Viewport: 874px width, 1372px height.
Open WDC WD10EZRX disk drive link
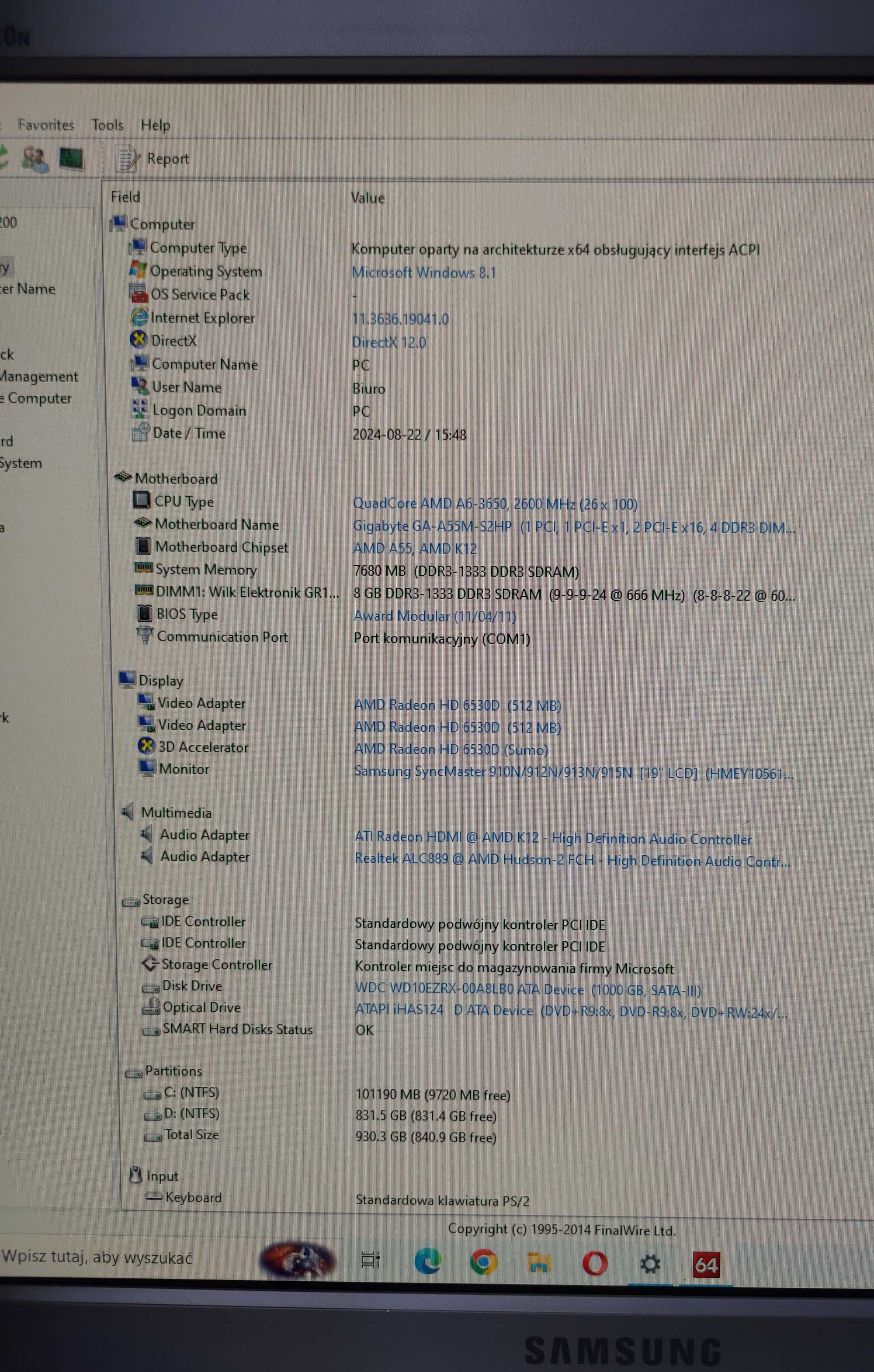click(528, 990)
